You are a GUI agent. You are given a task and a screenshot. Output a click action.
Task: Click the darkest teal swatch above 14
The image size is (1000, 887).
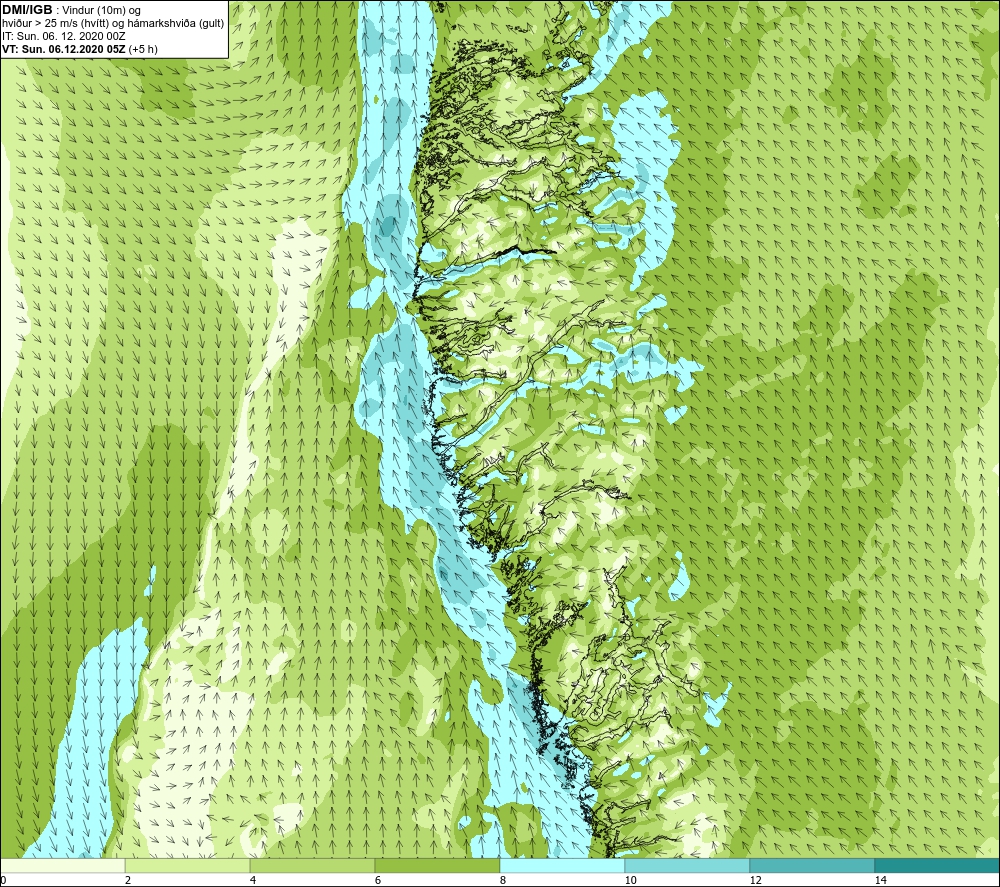click(938, 865)
